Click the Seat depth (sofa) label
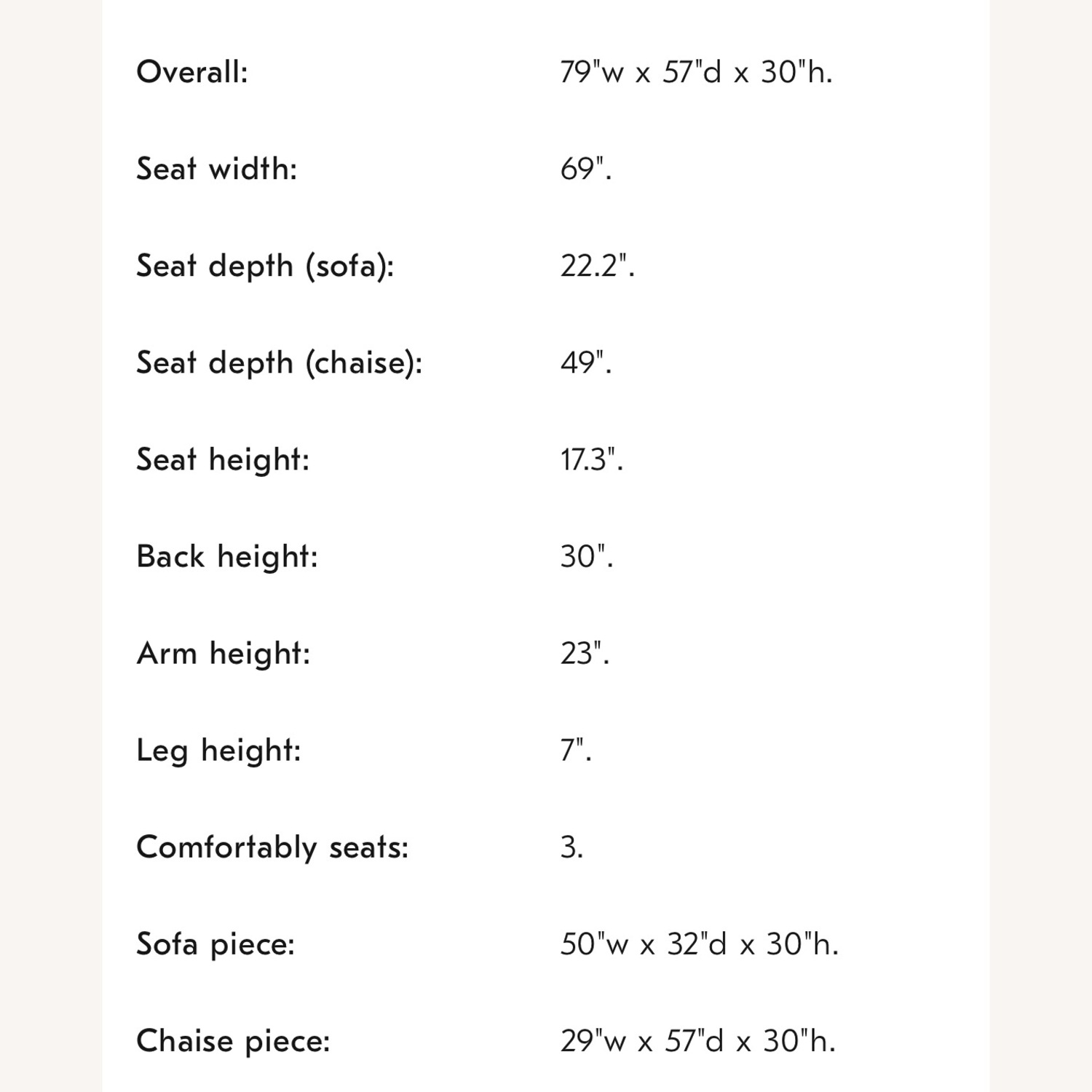Viewport: 1092px width, 1092px height. tap(265, 266)
